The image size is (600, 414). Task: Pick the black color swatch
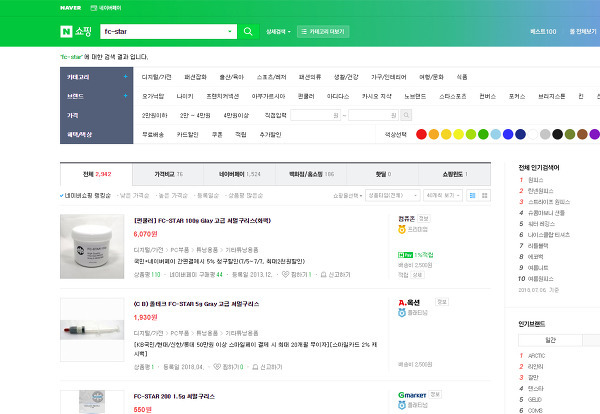[x=558, y=134]
